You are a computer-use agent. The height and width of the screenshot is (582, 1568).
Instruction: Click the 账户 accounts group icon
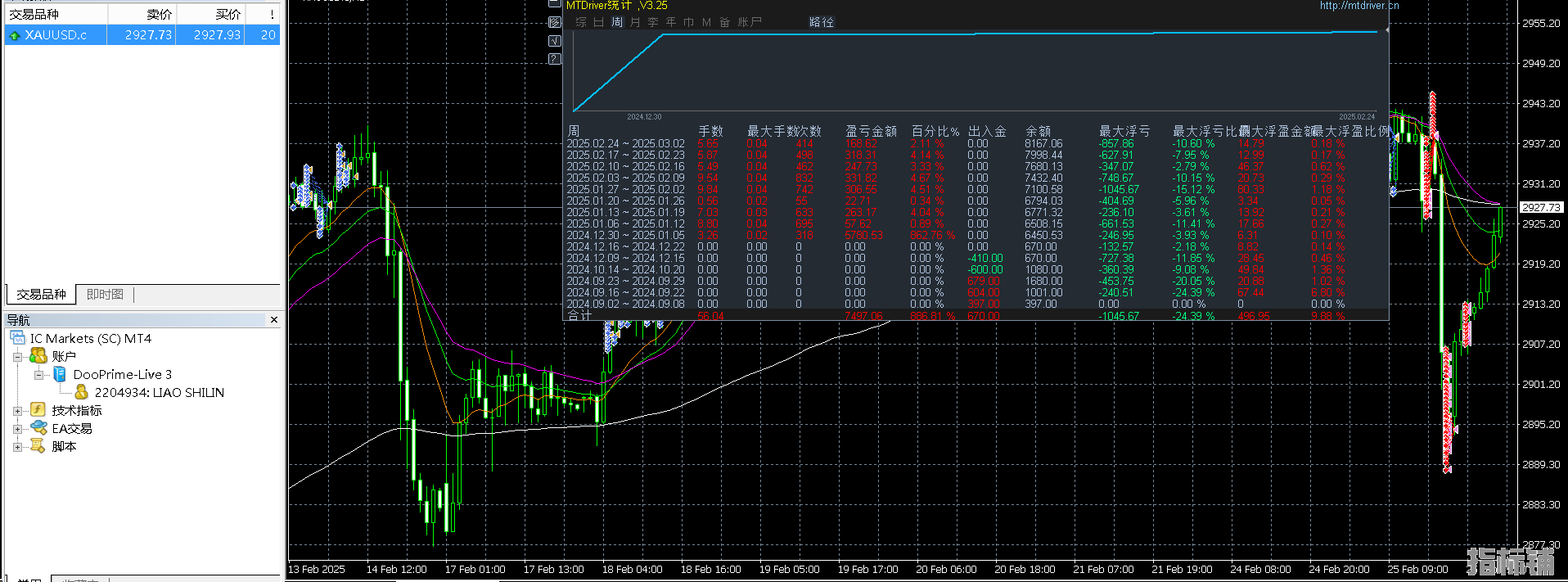pyautogui.click(x=38, y=356)
